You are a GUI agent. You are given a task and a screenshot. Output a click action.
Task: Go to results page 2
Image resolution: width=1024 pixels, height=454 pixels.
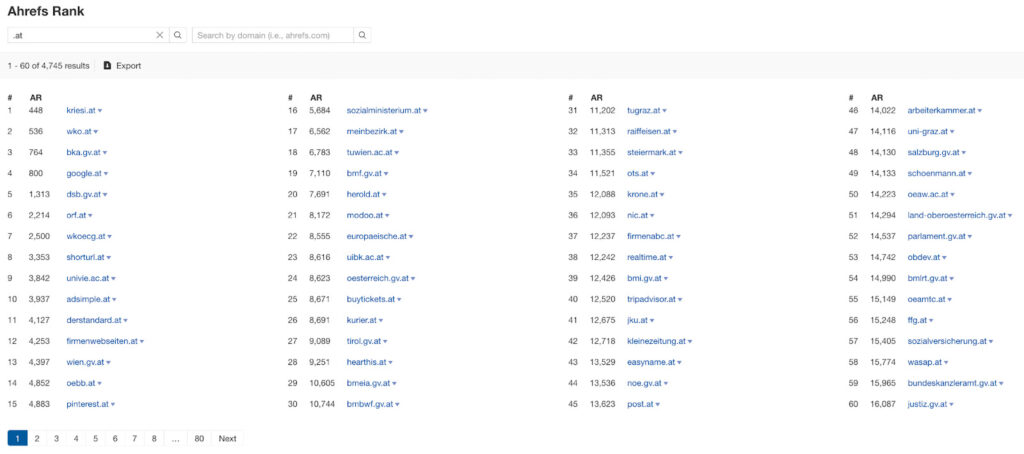37,438
